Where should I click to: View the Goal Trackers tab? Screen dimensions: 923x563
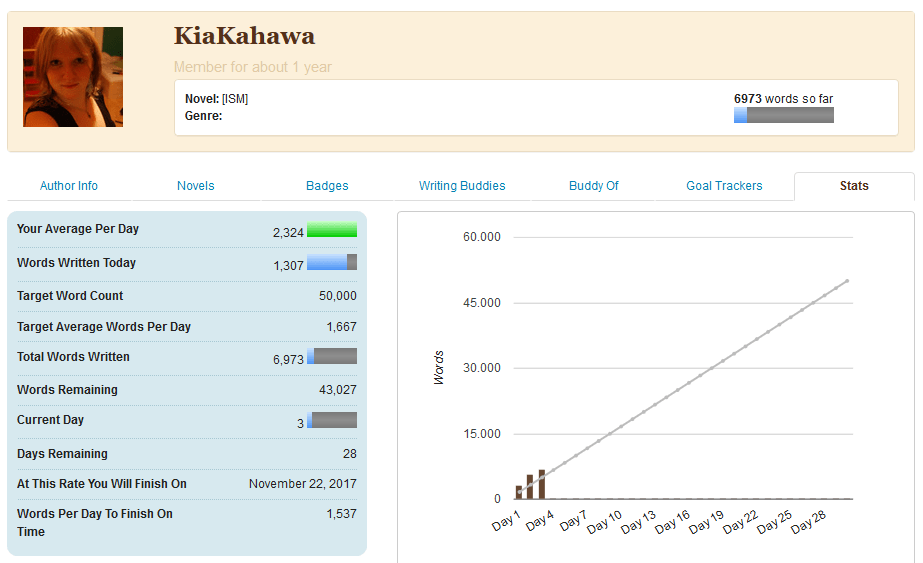(724, 186)
